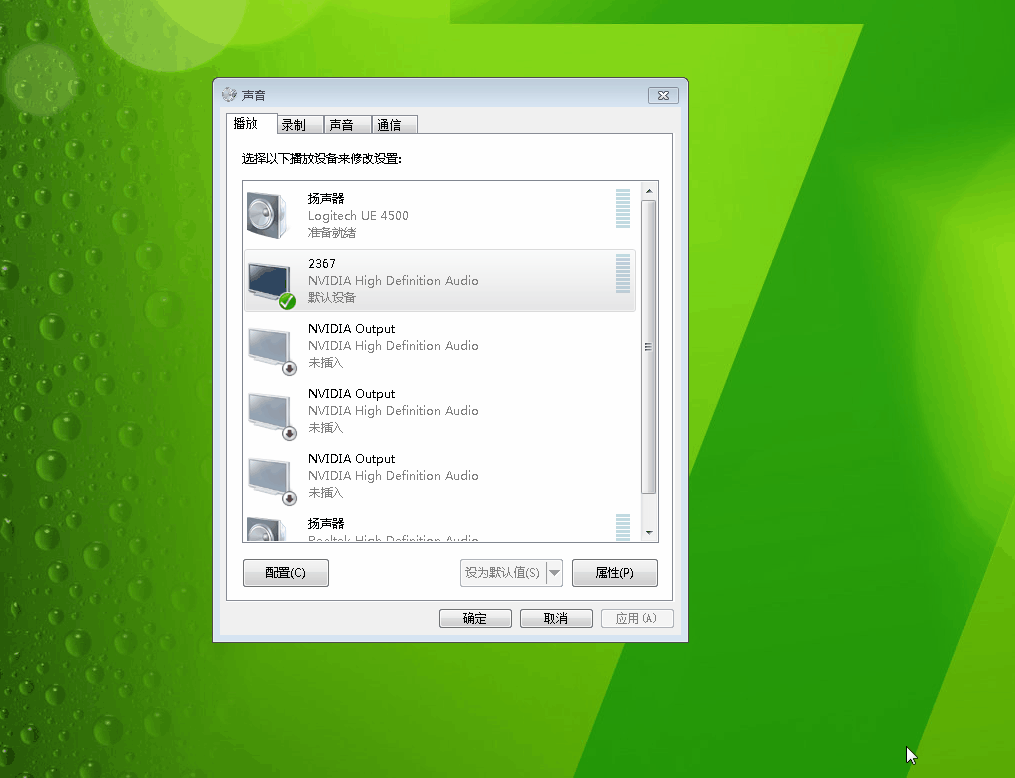Click the Realtek 扬声器 icon at list bottom
Viewport: 1015px width, 778px height.
click(267, 530)
